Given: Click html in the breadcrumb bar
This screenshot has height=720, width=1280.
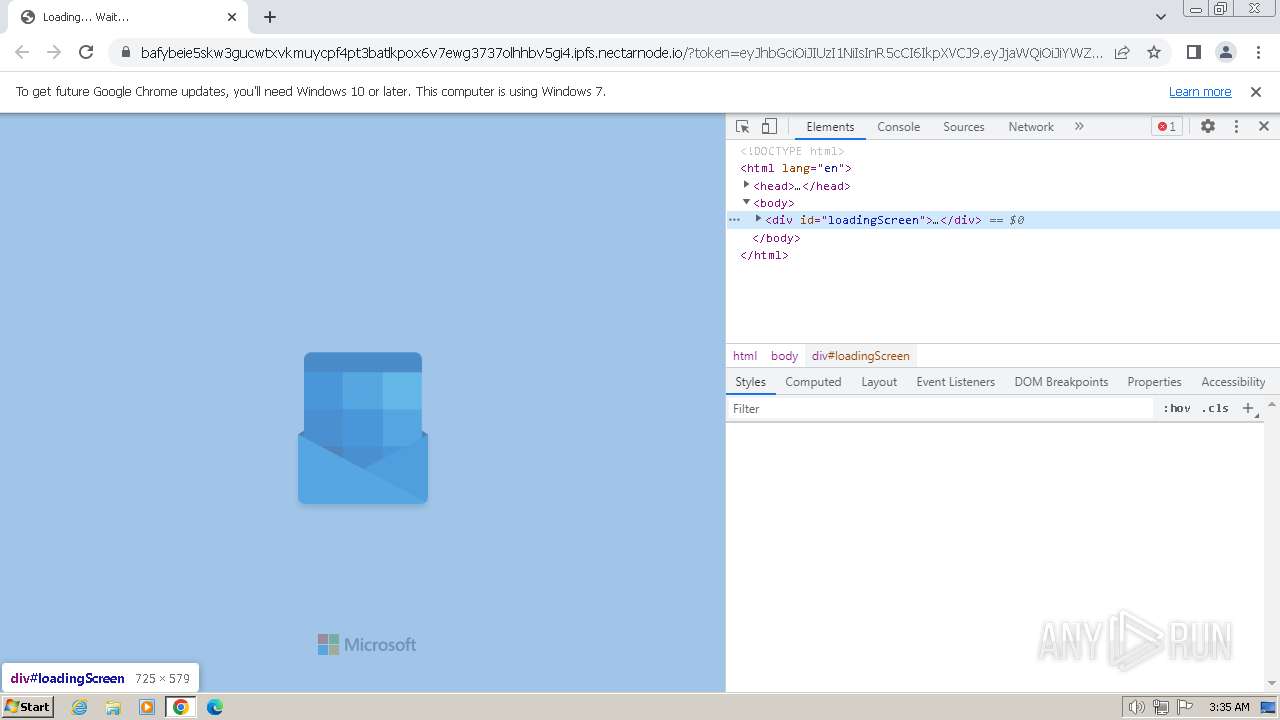Looking at the screenshot, I should coord(745,356).
